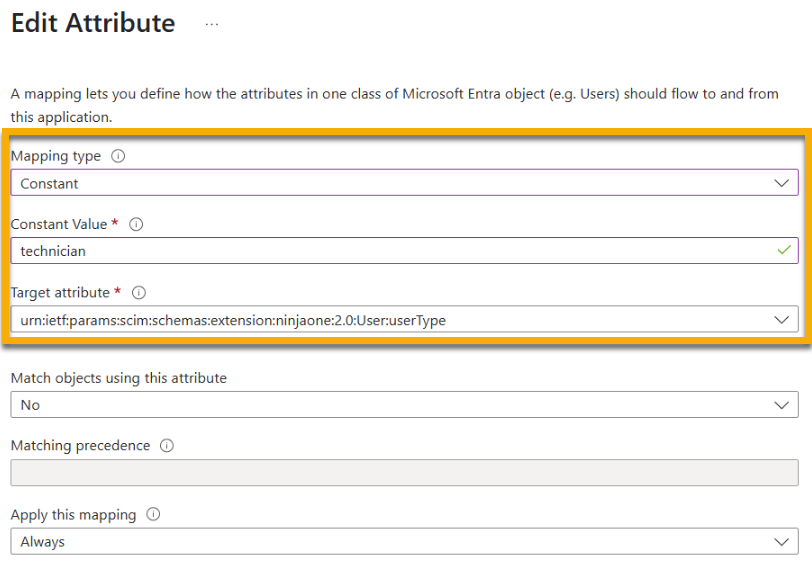The height and width of the screenshot is (563, 812).
Task: Click the green validation checkmark icon
Action: pyautogui.click(x=782, y=251)
